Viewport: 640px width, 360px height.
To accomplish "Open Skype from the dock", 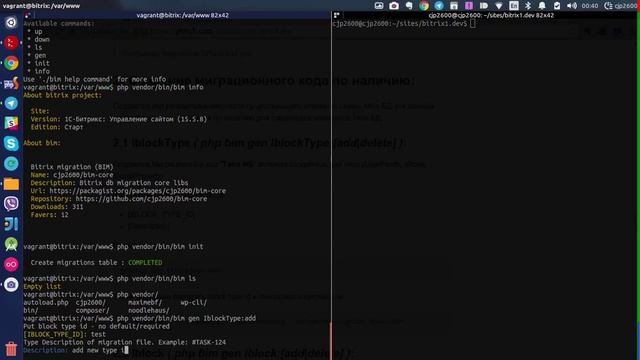I will (x=11, y=143).
